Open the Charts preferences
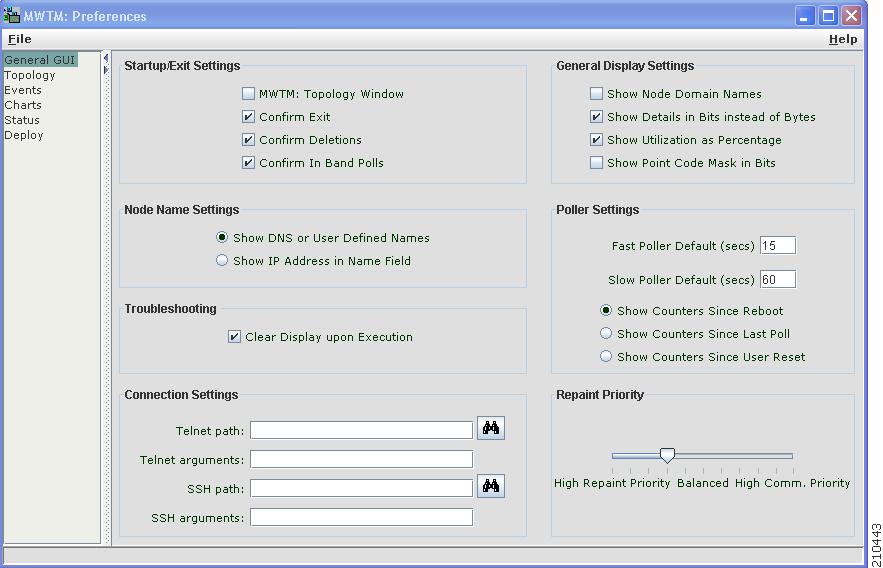 click(23, 105)
